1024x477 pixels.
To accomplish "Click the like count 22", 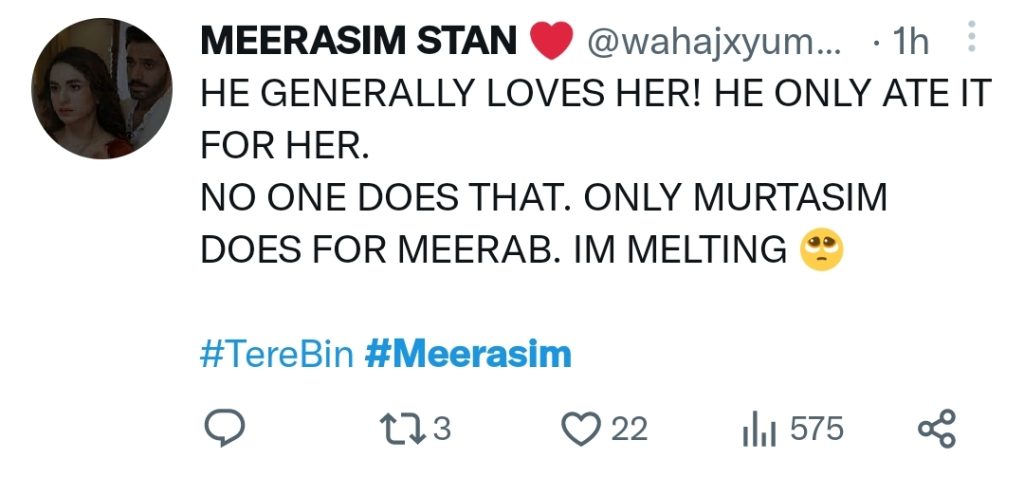I will pyautogui.click(x=629, y=429).
